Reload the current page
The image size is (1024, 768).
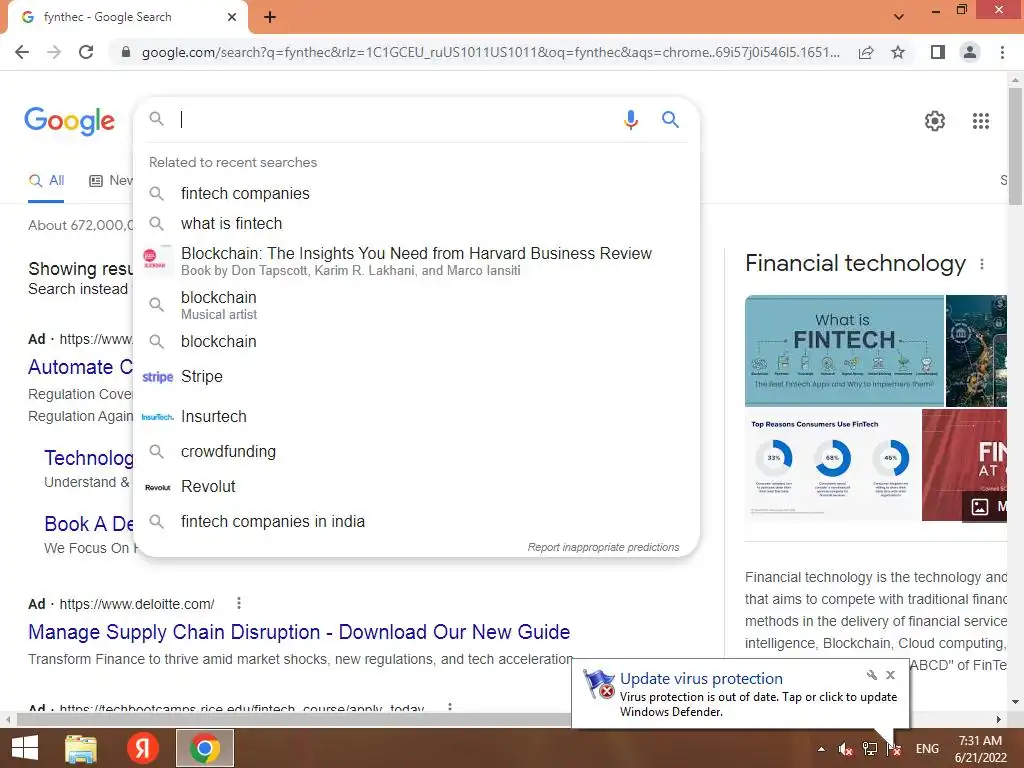(x=86, y=52)
